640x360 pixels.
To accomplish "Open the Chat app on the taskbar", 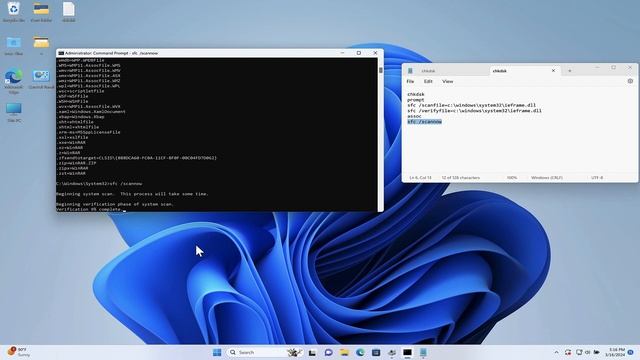I will 328,352.
